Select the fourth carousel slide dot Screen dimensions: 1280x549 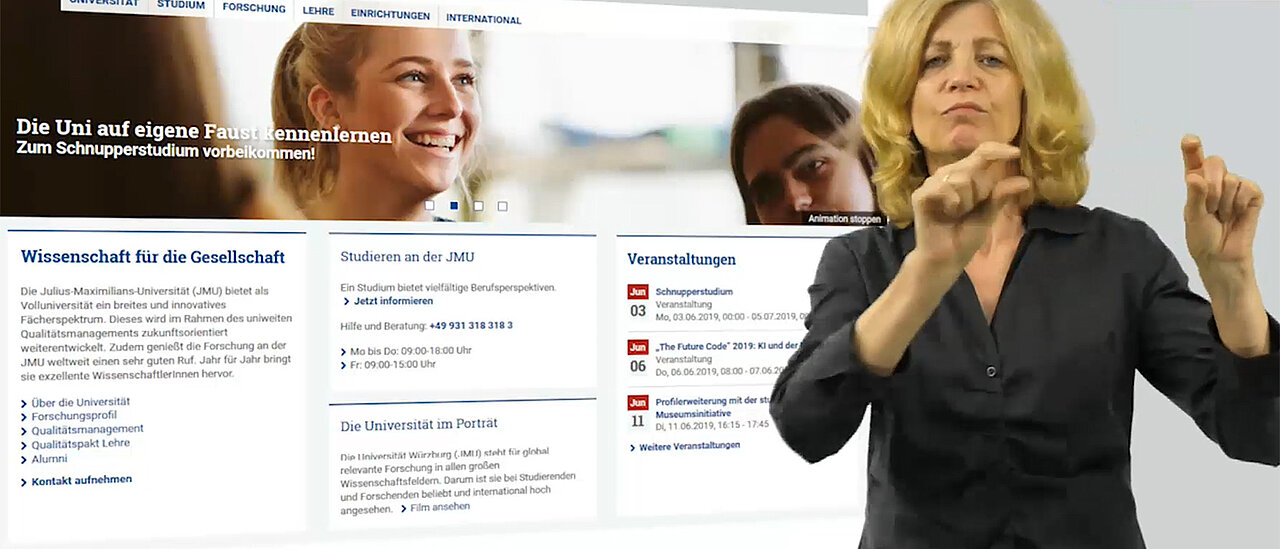pos(502,206)
